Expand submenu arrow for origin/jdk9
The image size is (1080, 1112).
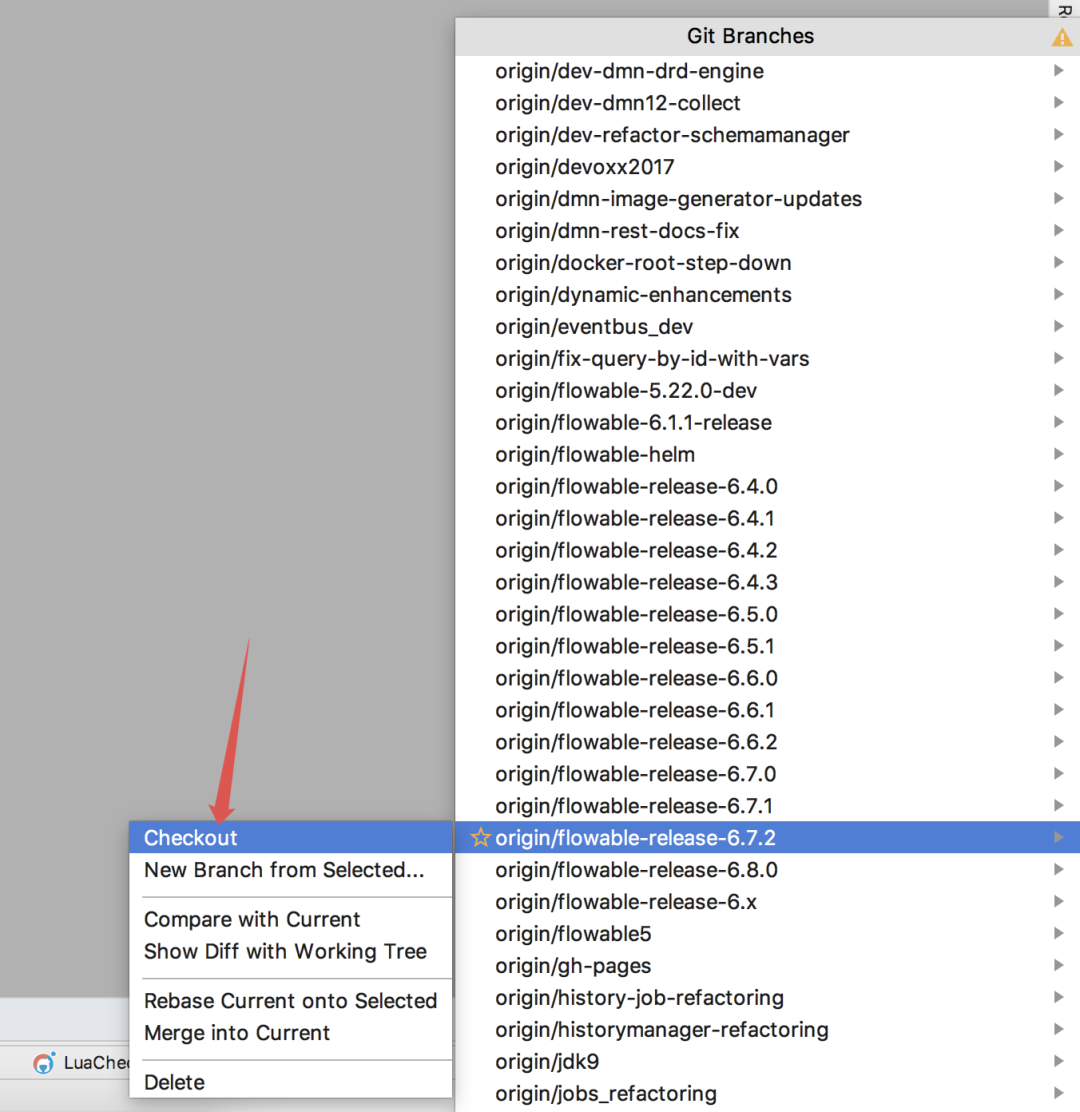1058,1061
